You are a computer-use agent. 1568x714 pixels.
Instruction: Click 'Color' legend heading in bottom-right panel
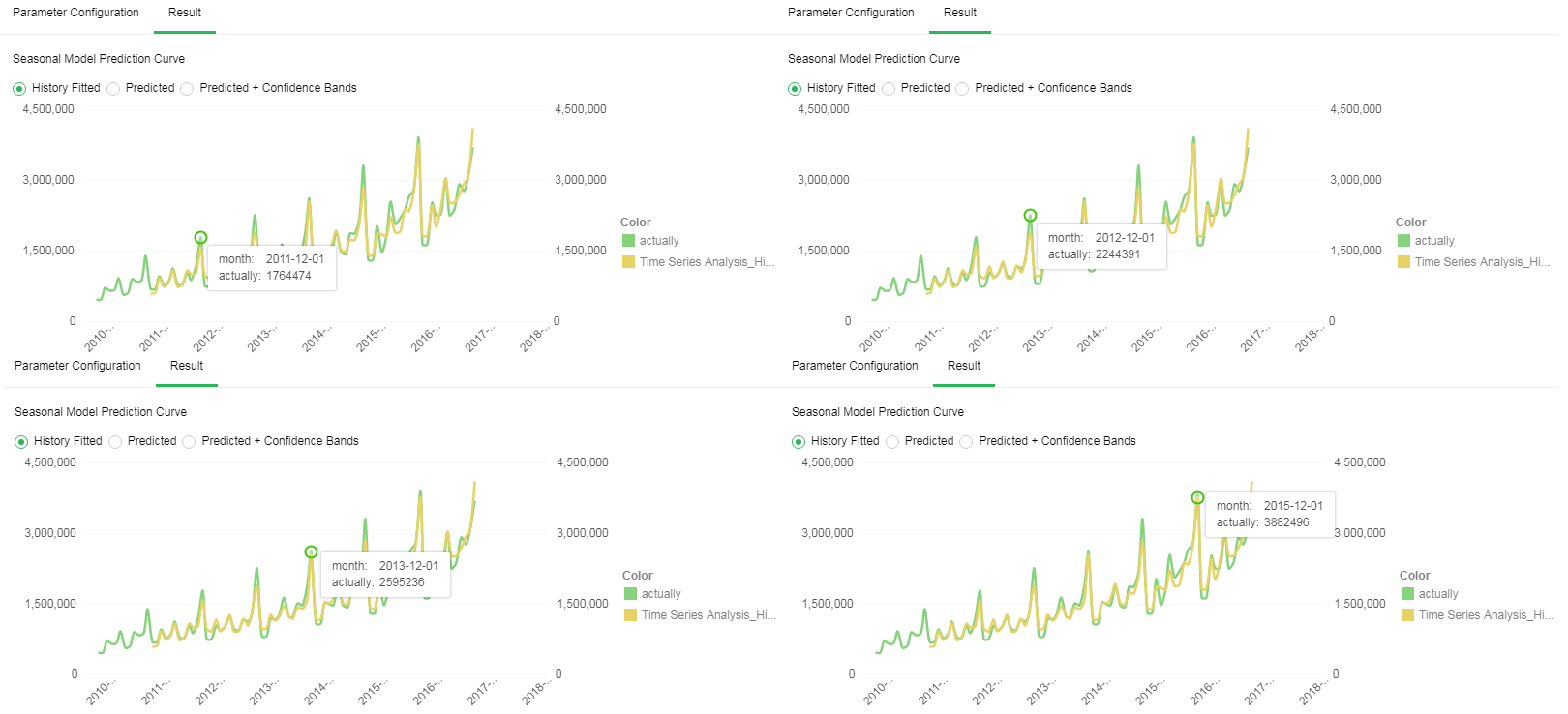(x=1415, y=576)
